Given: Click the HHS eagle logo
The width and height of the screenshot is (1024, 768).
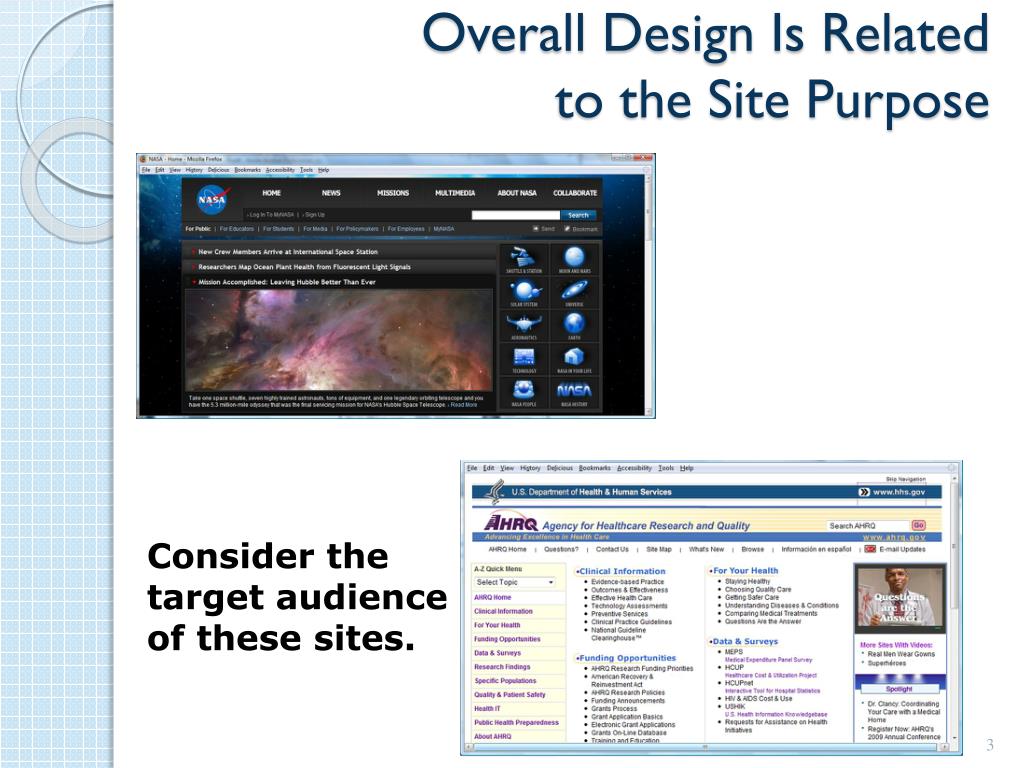Looking at the screenshot, I should [x=495, y=491].
